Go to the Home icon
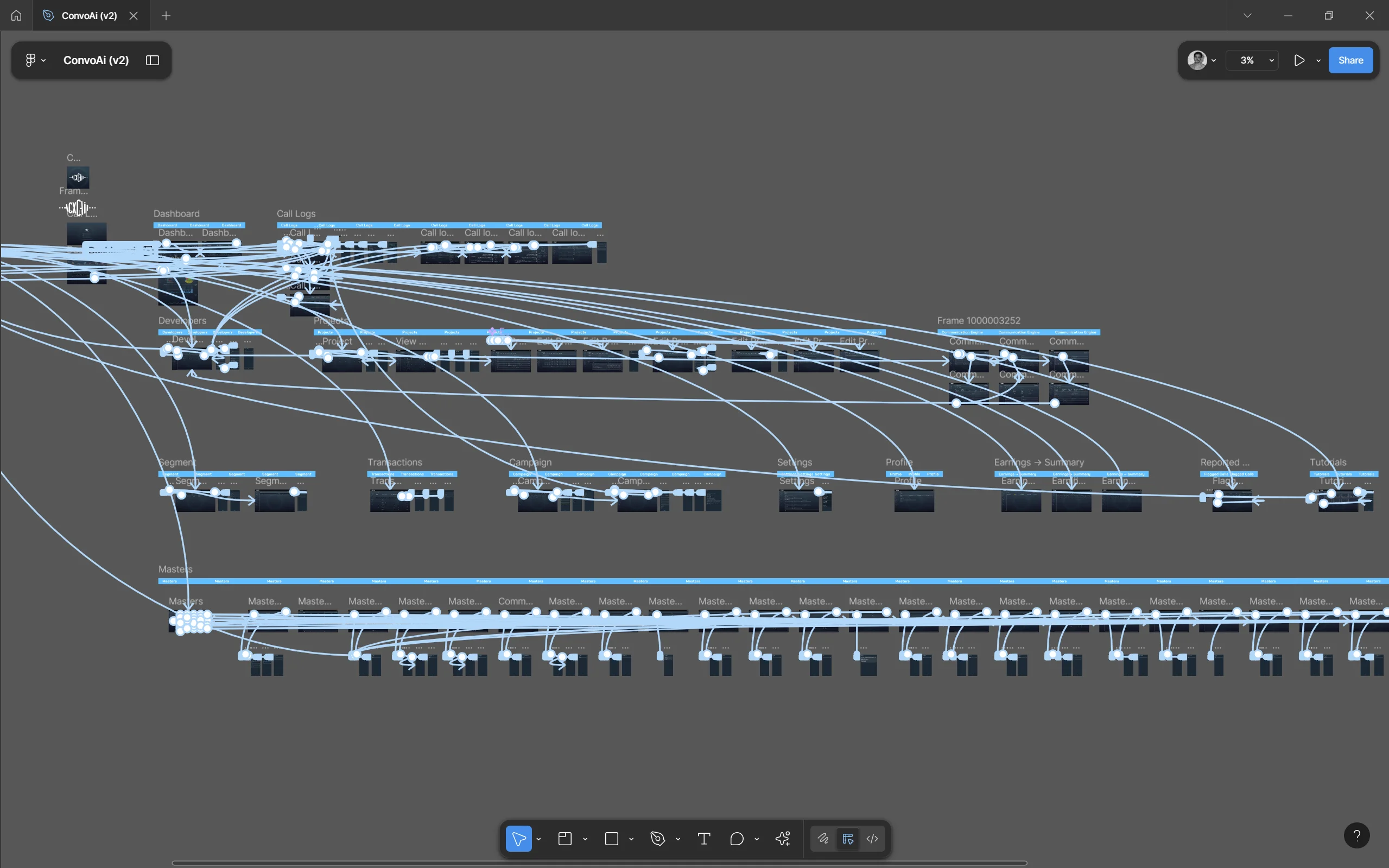The image size is (1389, 868). [x=16, y=16]
